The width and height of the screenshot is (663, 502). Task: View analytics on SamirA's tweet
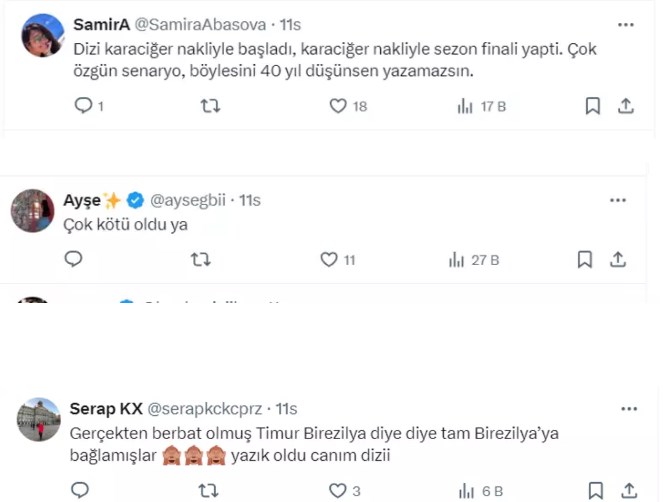(x=465, y=105)
